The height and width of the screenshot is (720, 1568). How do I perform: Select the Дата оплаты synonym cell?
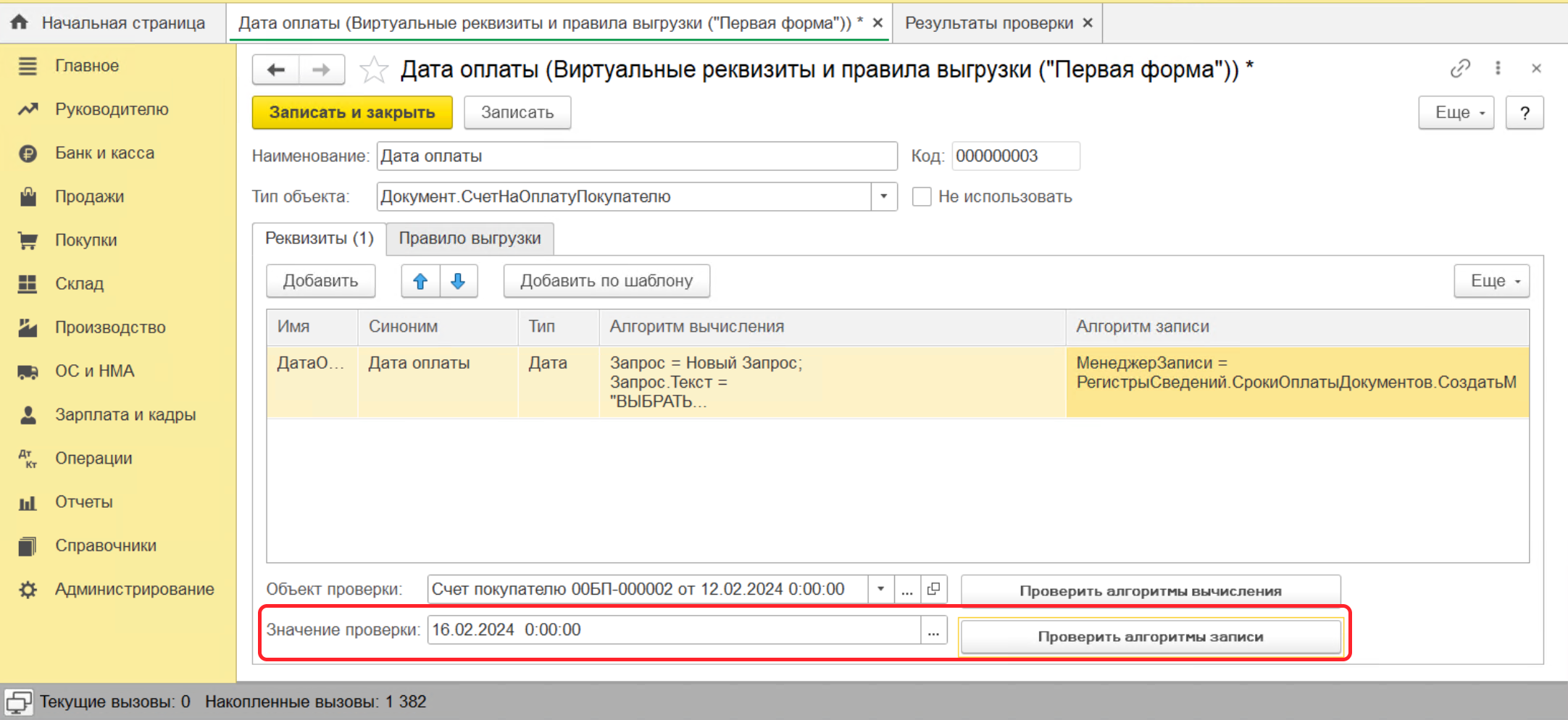(x=438, y=382)
